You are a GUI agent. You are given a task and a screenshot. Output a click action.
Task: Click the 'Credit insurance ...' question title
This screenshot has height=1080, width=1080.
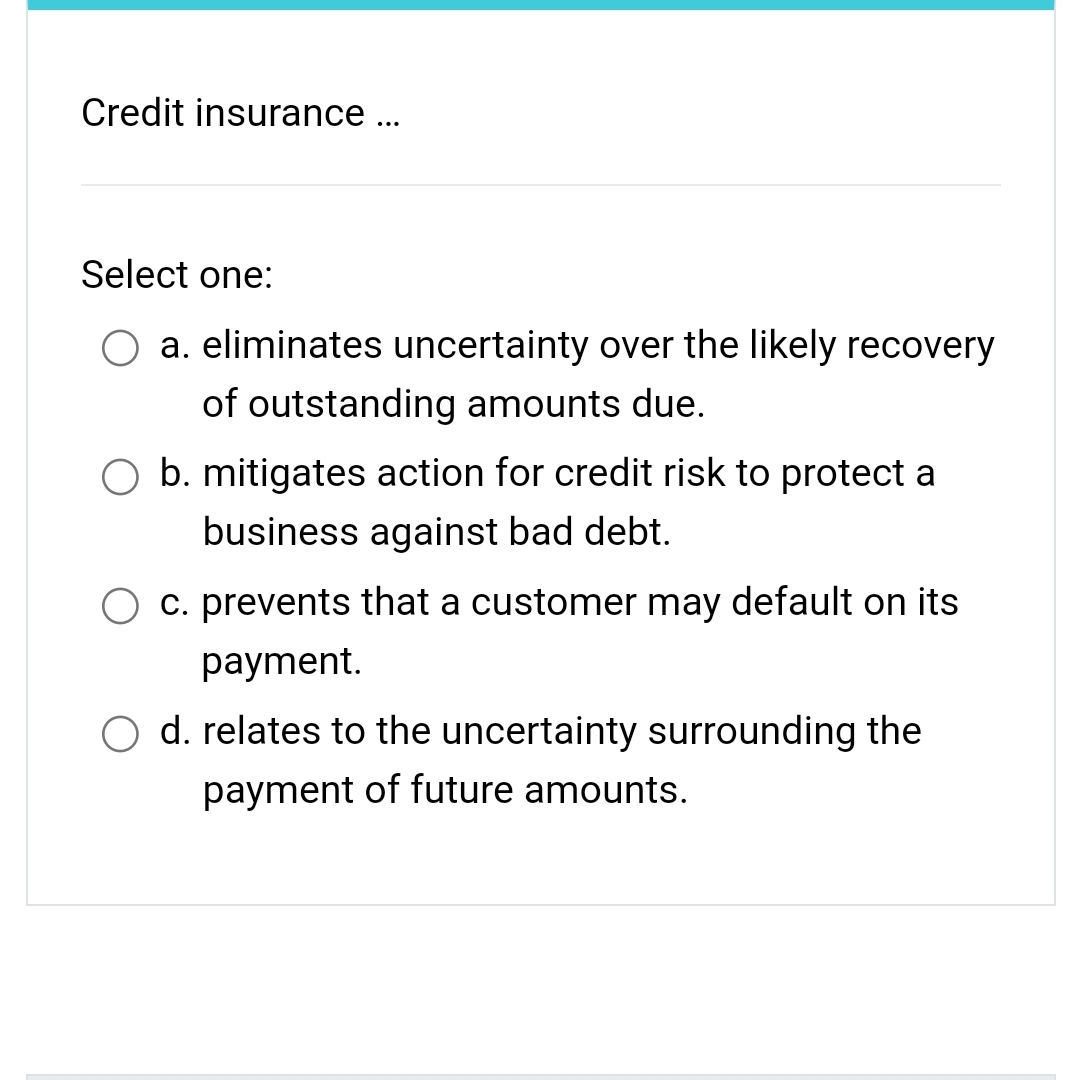[x=240, y=113]
